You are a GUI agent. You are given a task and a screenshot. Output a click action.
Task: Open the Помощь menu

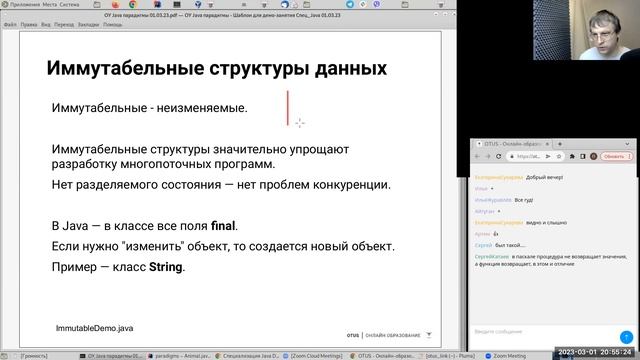point(113,24)
